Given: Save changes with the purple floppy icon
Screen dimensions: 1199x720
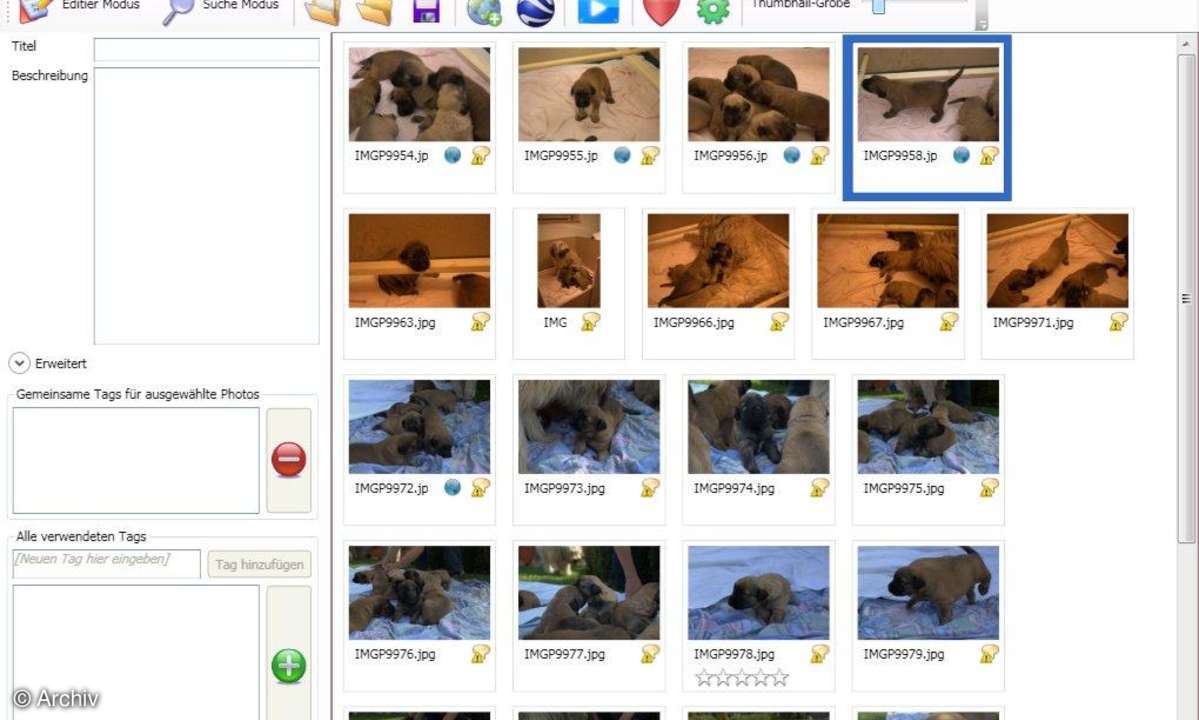Looking at the screenshot, I should tap(426, 11).
